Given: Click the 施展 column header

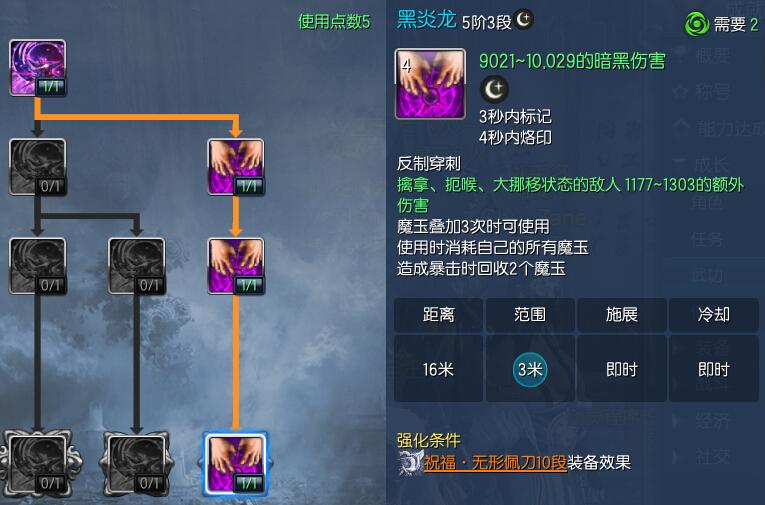Looking at the screenshot, I should click(x=622, y=315).
